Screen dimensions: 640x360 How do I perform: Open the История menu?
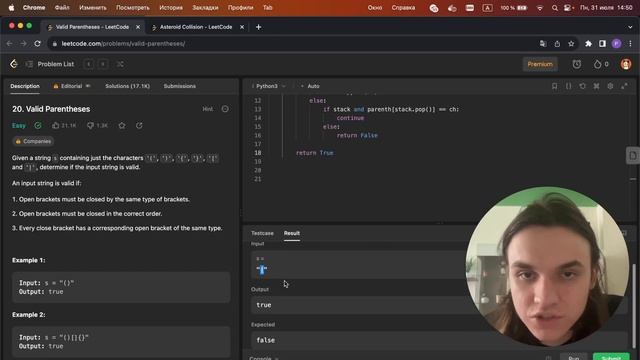point(171,7)
